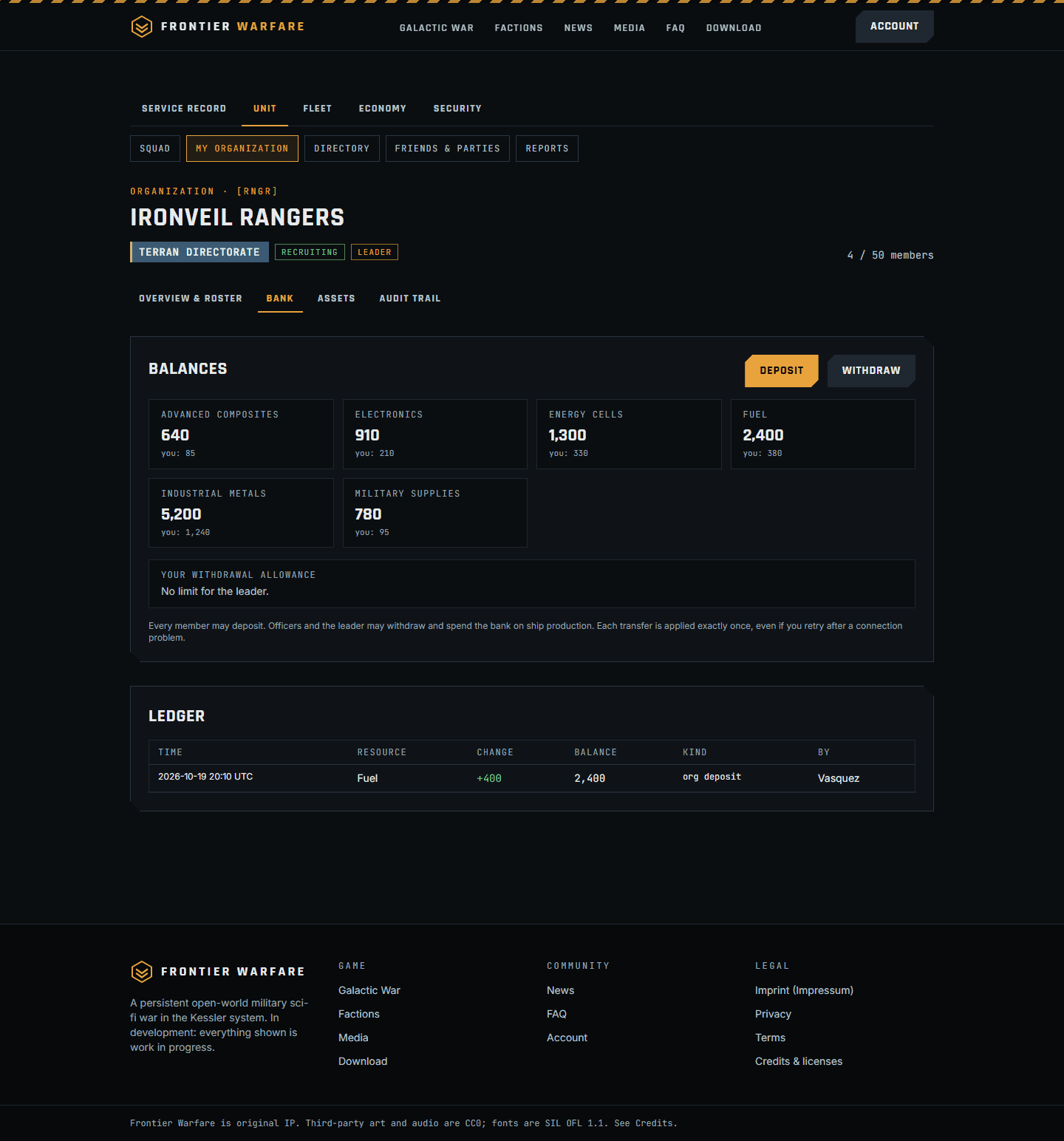Viewport: 1064px width, 1141px height.
Task: Select the My Organization sub-tab
Action: [x=242, y=149]
